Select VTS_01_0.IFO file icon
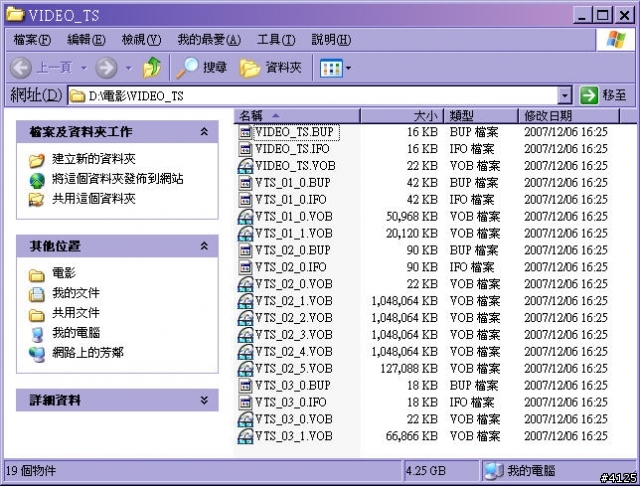640x486 pixels. point(245,200)
